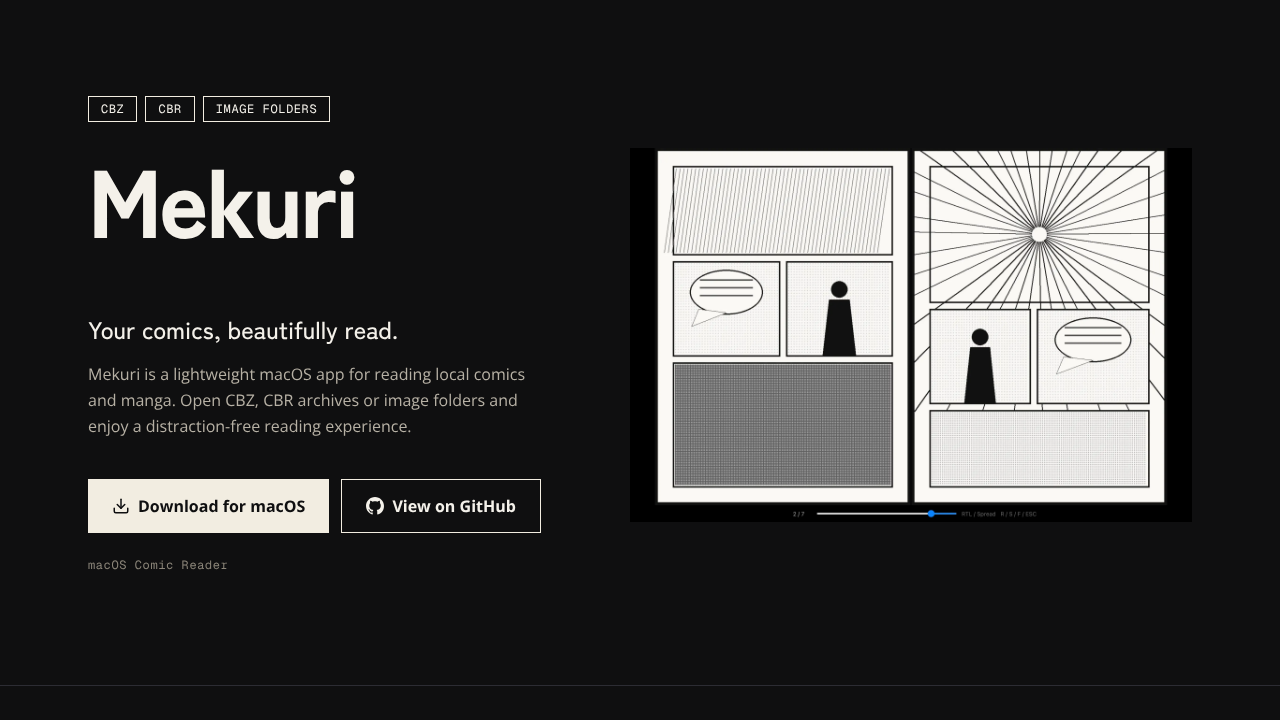1280x720 pixels.
Task: Click the CBR format tag
Action: coord(170,109)
